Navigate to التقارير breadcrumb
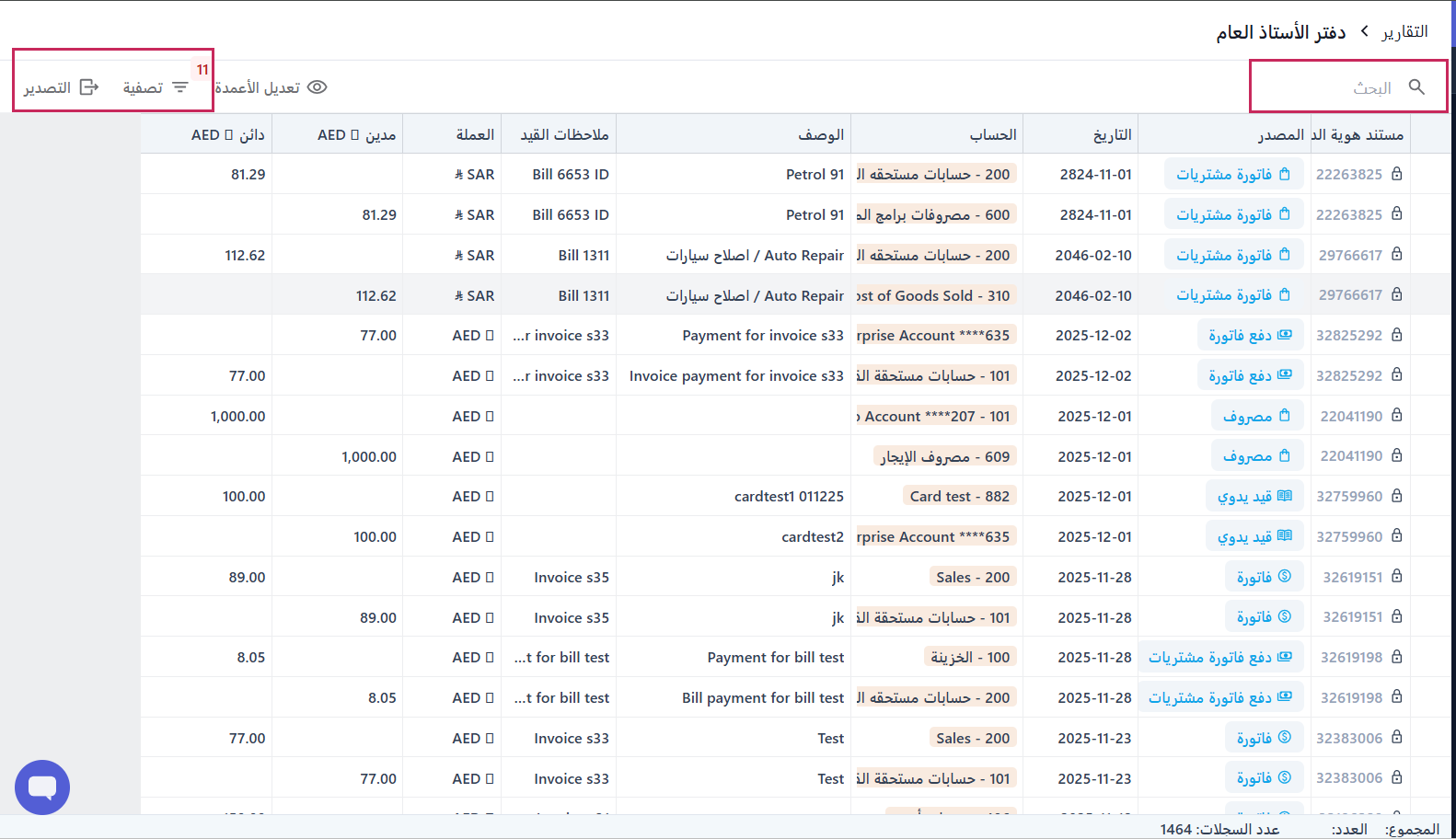This screenshot has height=839, width=1456. [1404, 31]
